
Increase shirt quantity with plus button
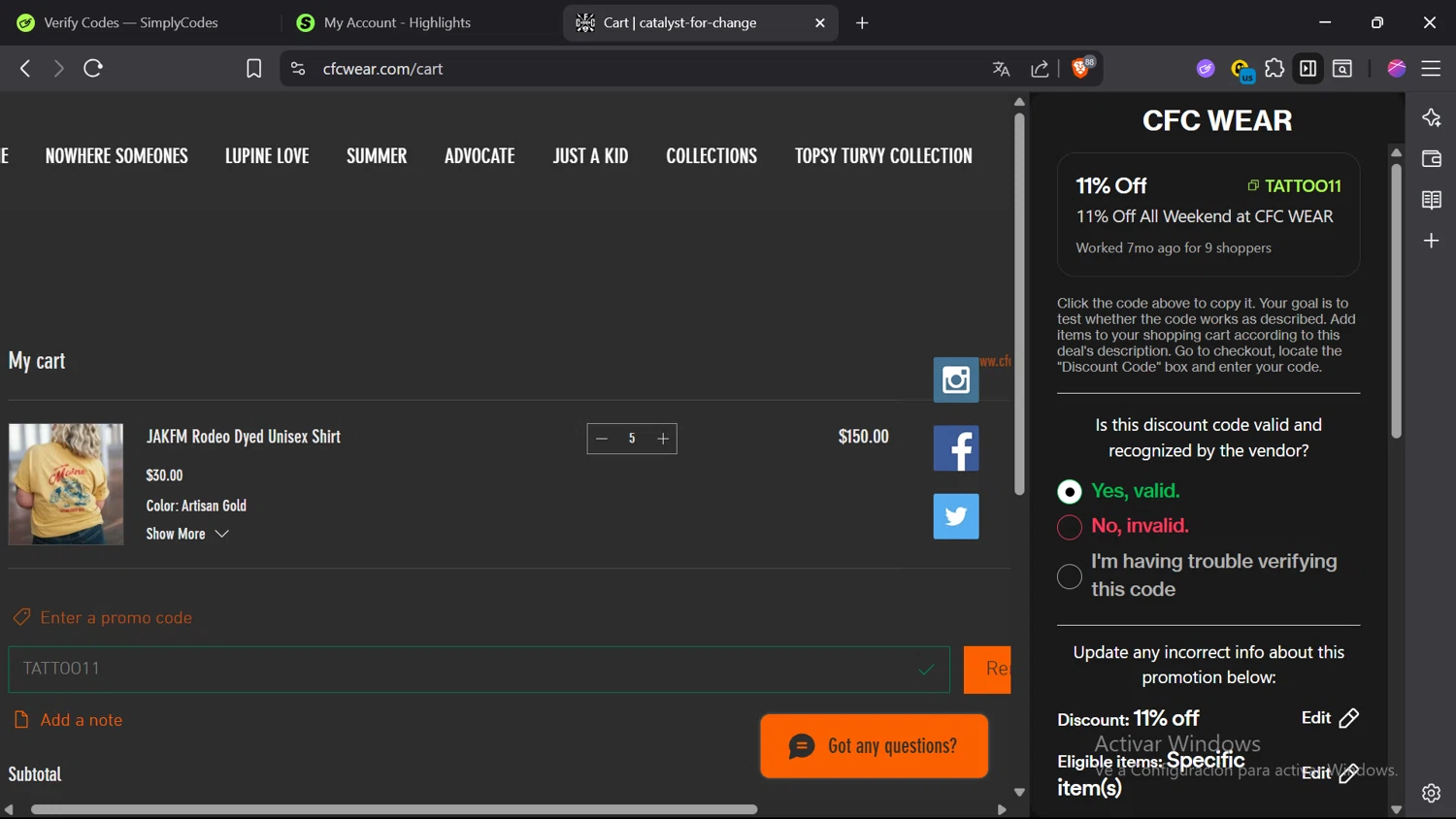point(663,439)
